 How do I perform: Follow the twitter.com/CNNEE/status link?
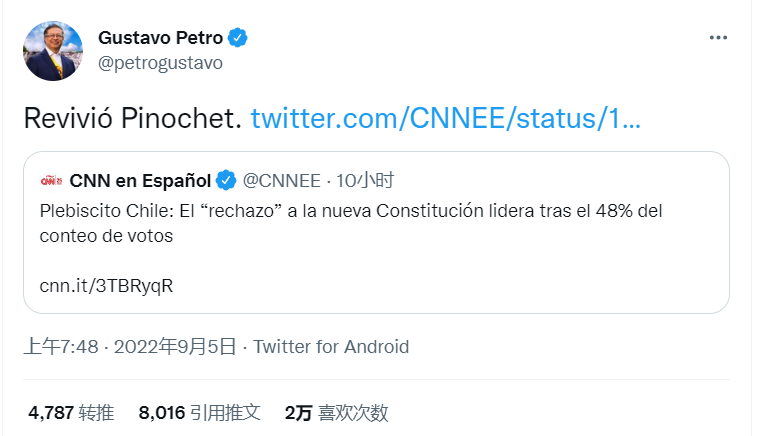click(x=445, y=118)
